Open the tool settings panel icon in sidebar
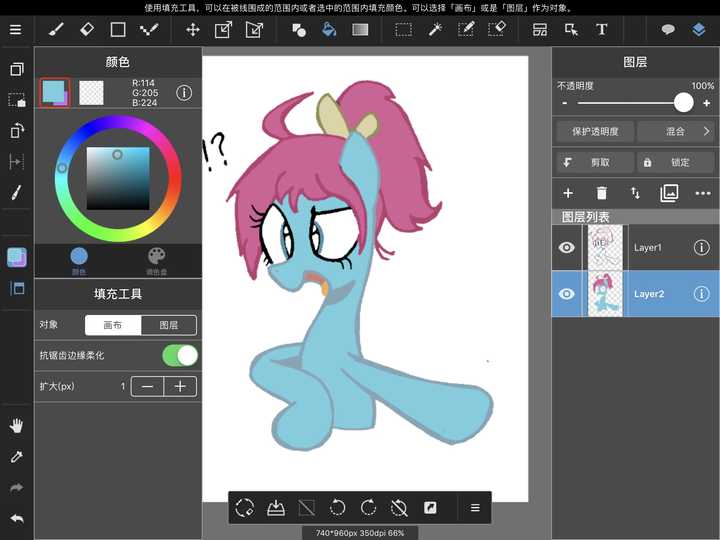The height and width of the screenshot is (540, 720). tap(17, 288)
